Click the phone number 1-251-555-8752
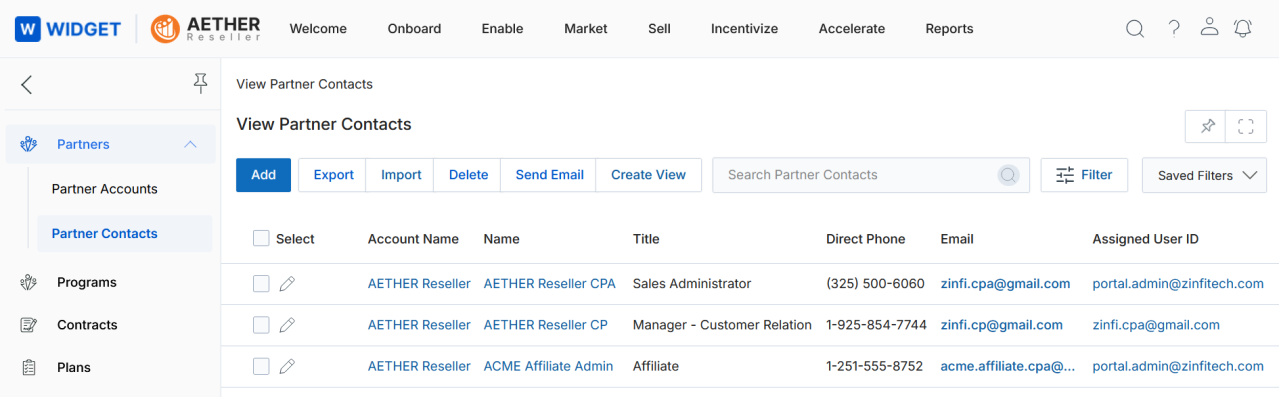The image size is (1279, 397). (x=874, y=366)
